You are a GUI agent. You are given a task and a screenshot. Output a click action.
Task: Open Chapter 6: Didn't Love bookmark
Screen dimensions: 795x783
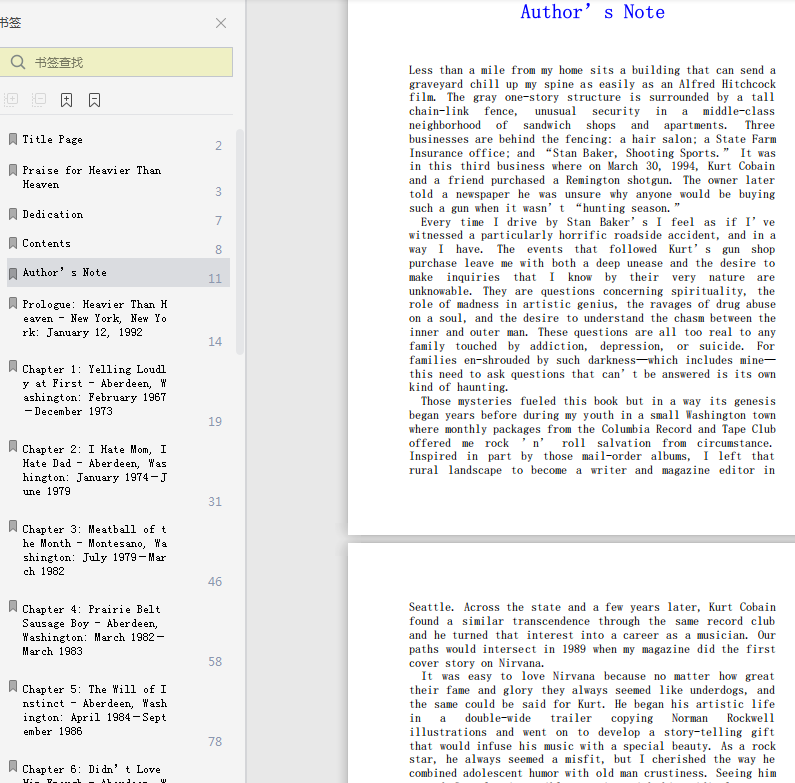pyautogui.click(x=95, y=773)
